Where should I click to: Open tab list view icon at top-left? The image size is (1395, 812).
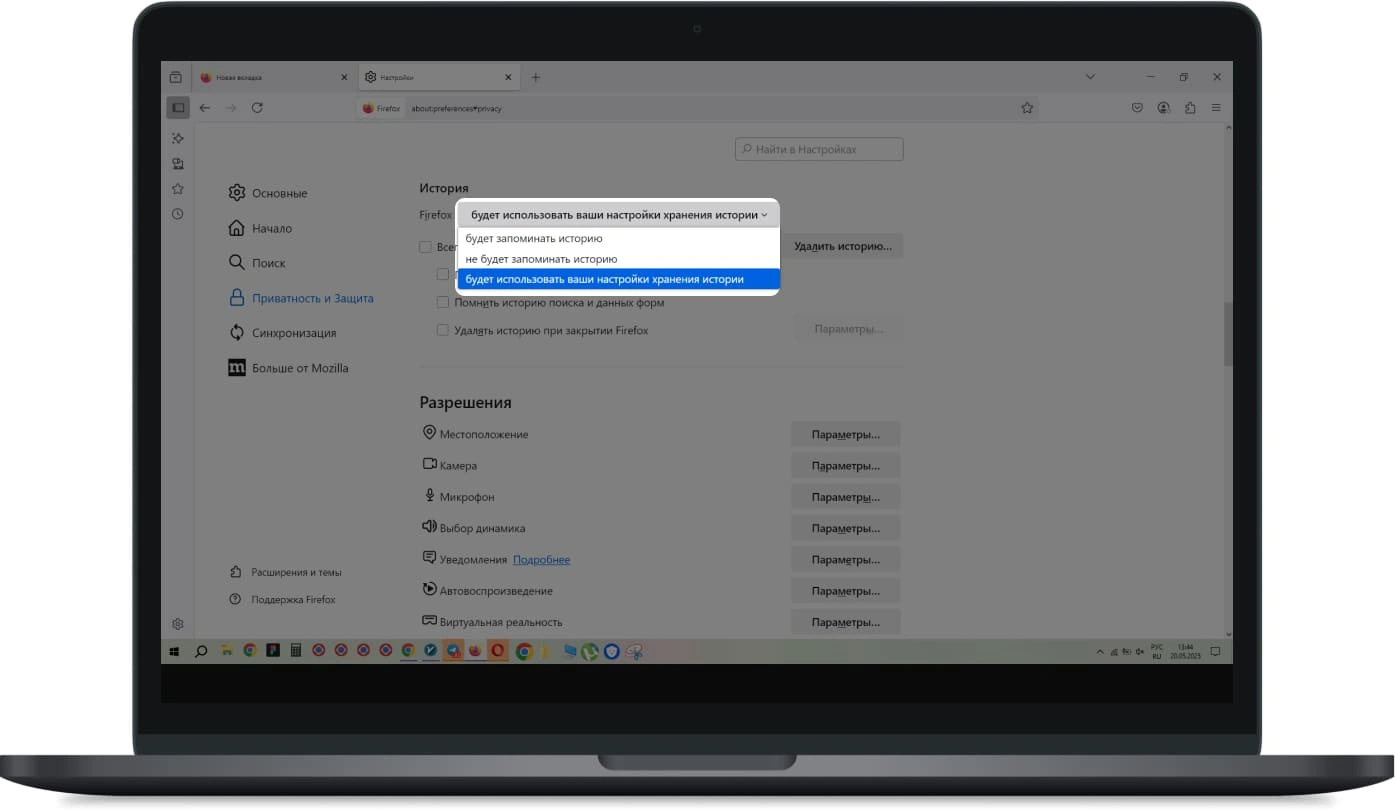176,77
